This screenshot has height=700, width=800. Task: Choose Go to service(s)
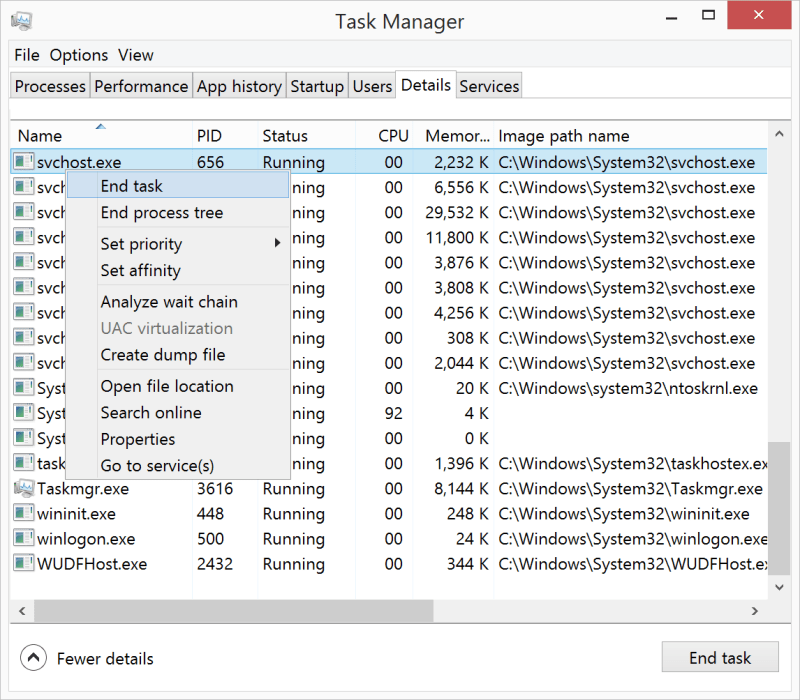(x=178, y=465)
